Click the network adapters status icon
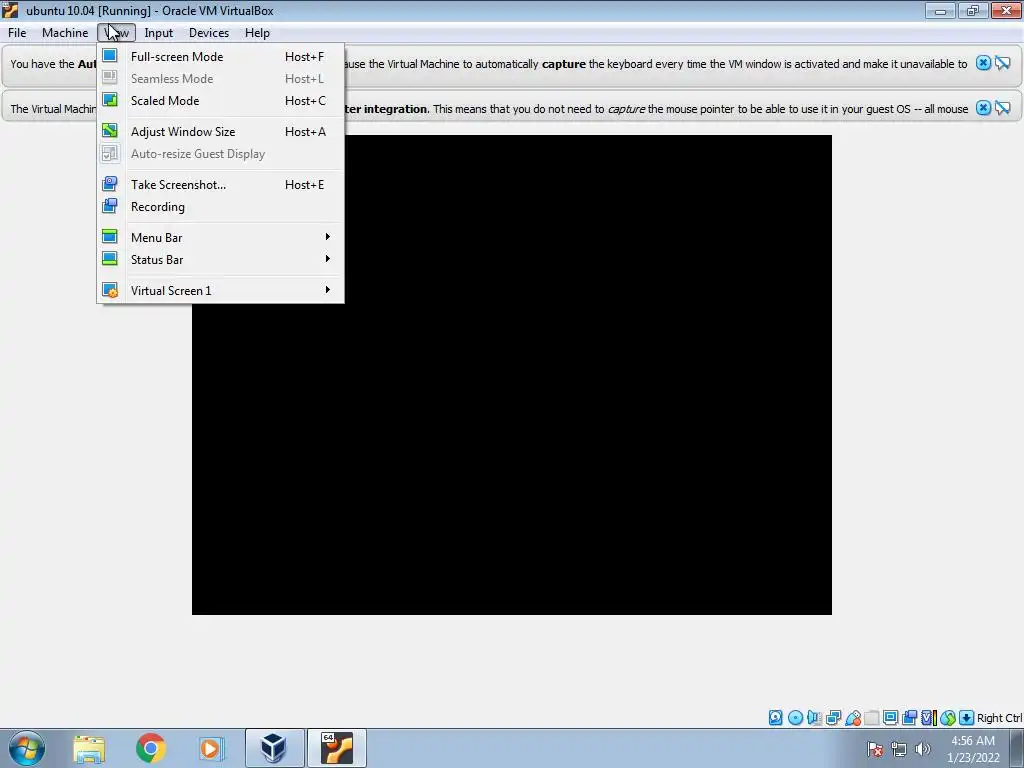 833,718
